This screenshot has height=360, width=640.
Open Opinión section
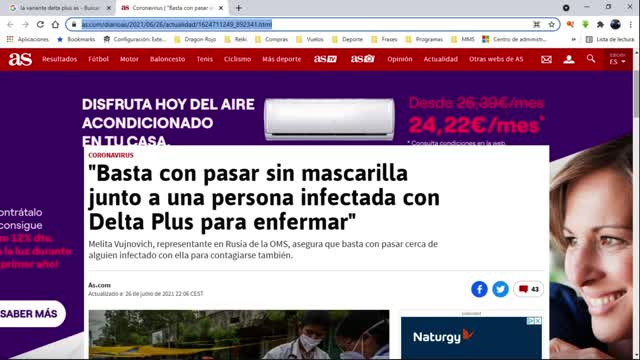click(400, 59)
